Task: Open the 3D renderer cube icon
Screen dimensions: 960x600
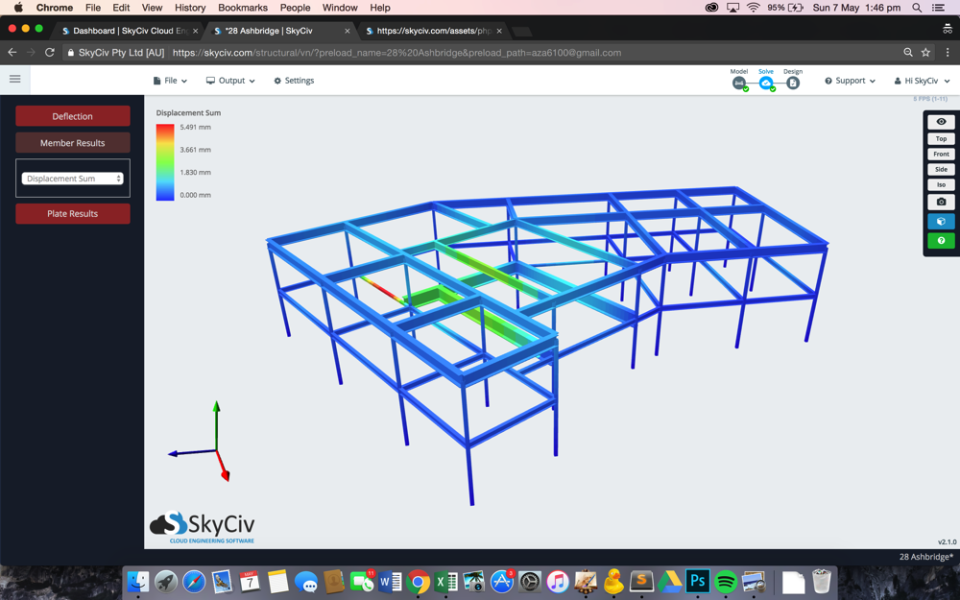Action: coord(940,221)
